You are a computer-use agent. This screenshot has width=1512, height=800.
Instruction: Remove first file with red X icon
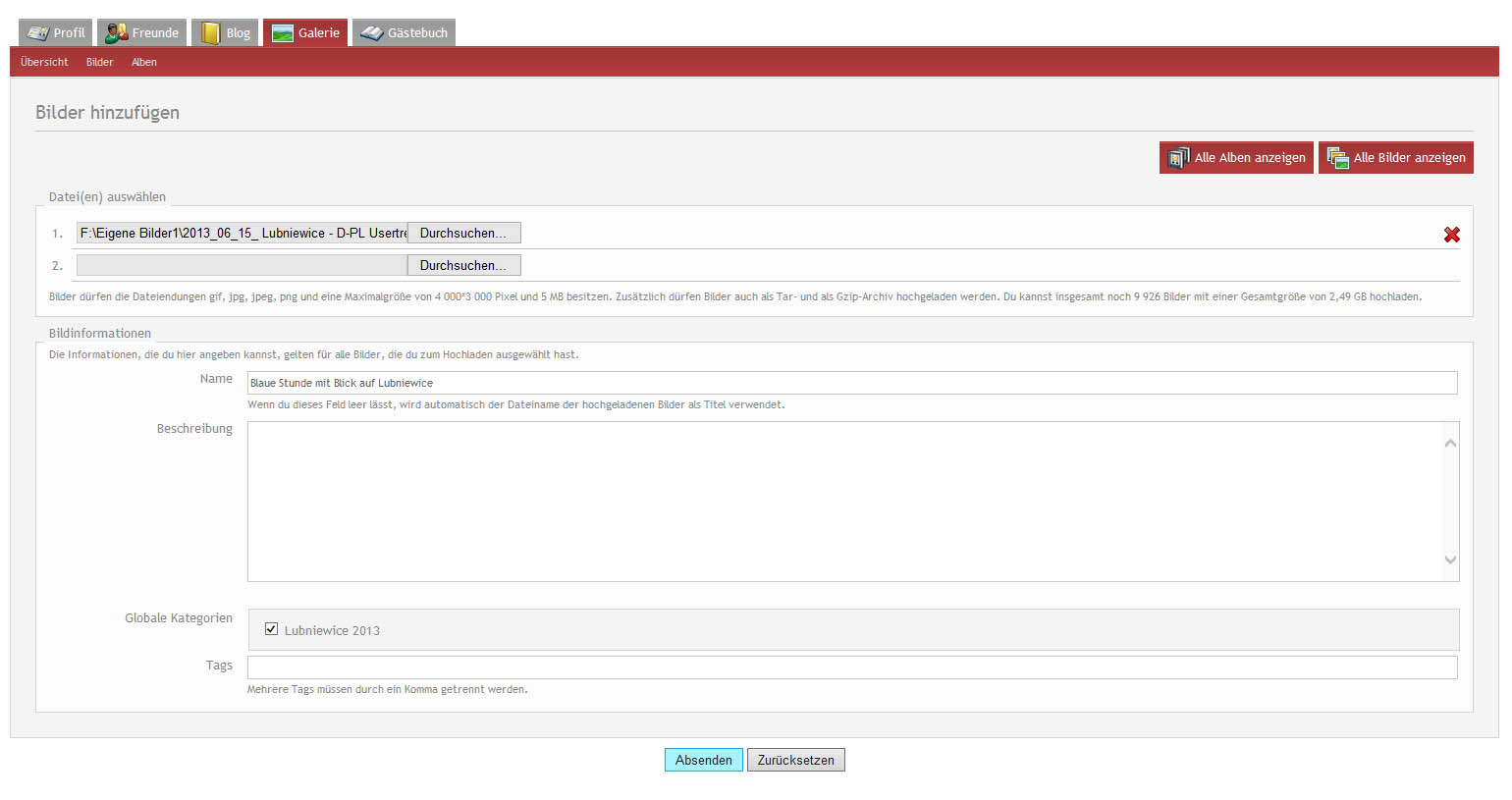pos(1451,235)
